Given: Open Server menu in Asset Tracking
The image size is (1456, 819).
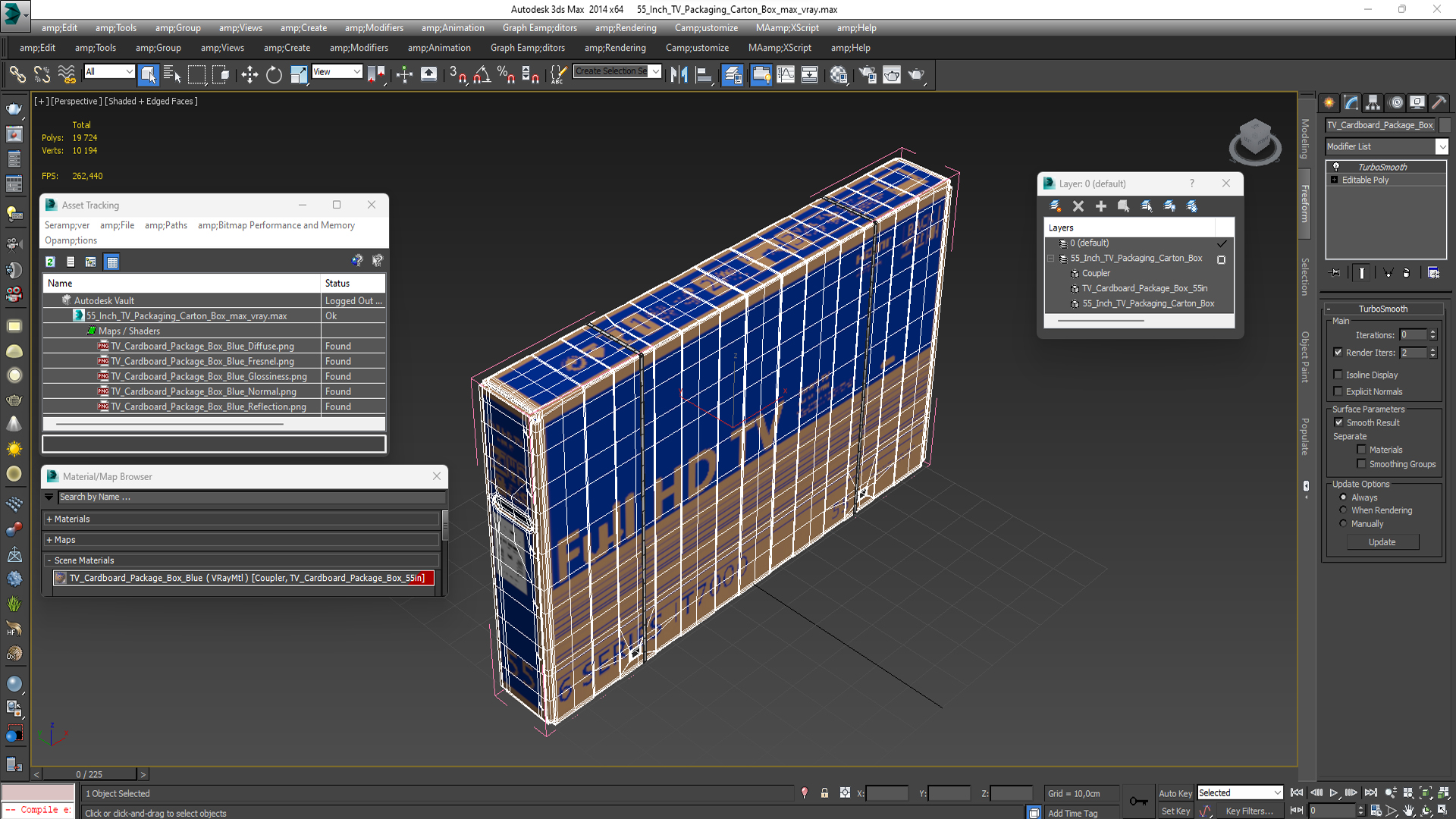Looking at the screenshot, I should pos(67,225).
